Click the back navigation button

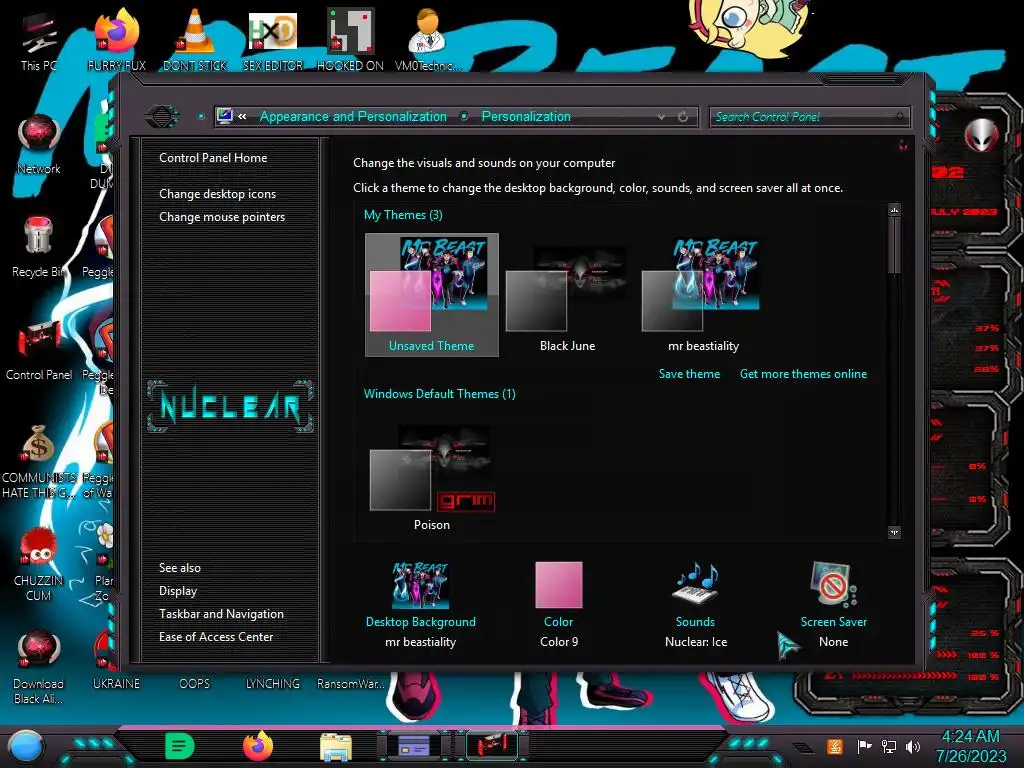[x=162, y=117]
